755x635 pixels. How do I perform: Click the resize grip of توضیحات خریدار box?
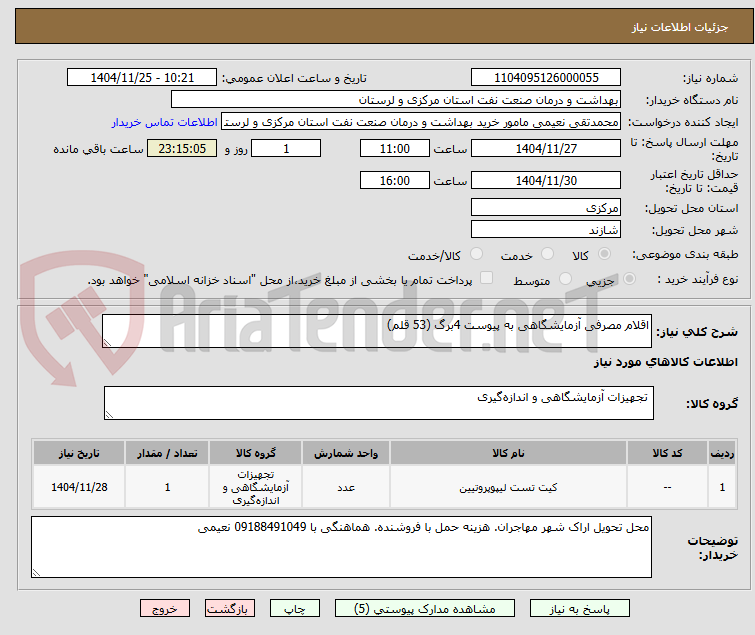(x=36, y=573)
